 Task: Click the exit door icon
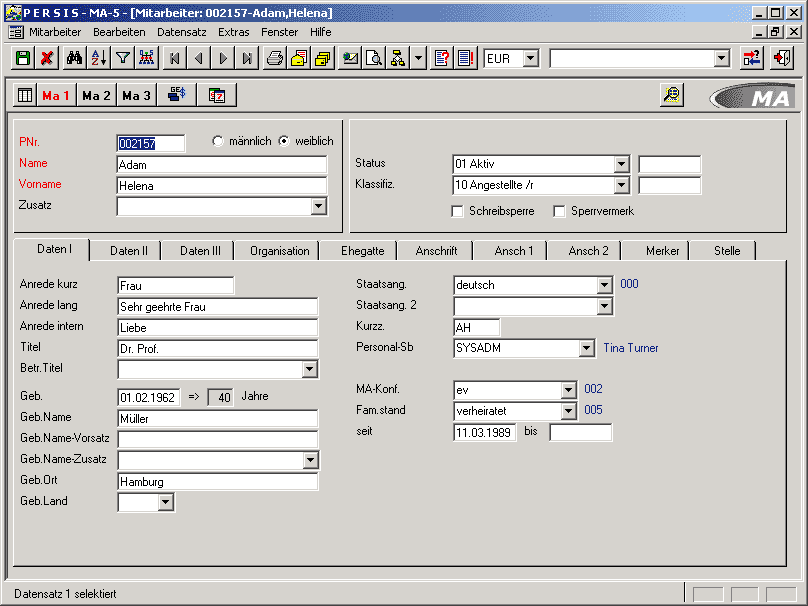pos(783,59)
